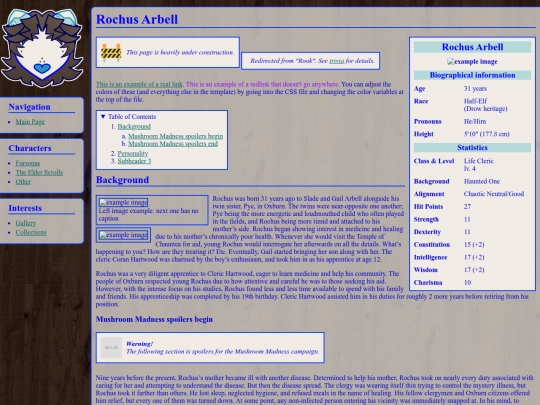Click the Navigation sidebar heading
Screen dimensions: 540x405
click(x=29, y=107)
